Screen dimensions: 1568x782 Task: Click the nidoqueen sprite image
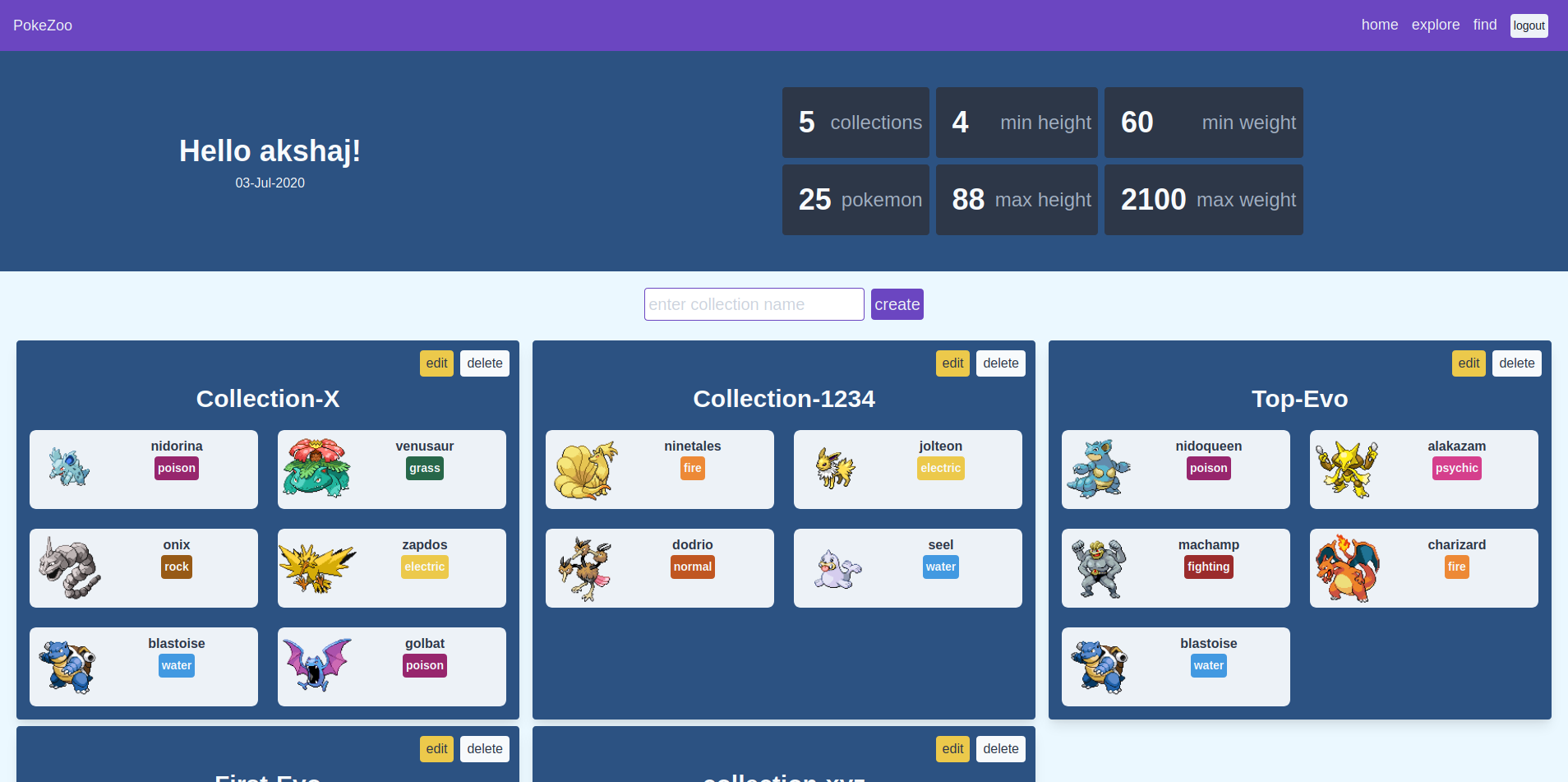click(x=1100, y=469)
